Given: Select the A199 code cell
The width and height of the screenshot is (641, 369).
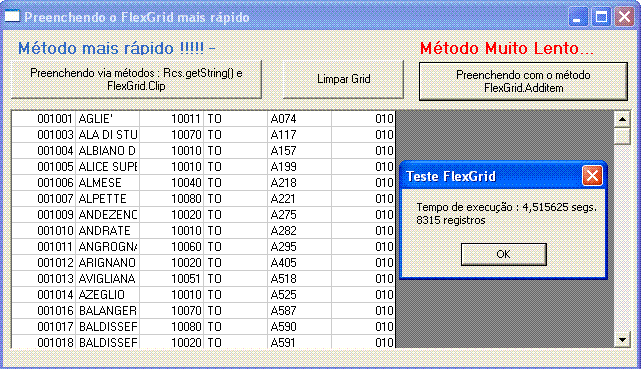Looking at the screenshot, I should (x=299, y=167).
